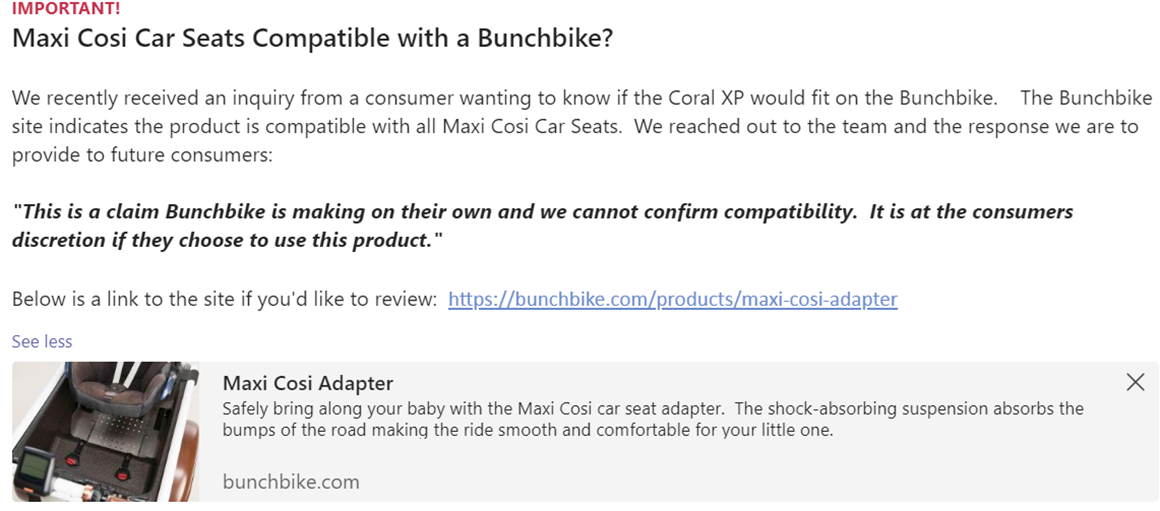This screenshot has width=1160, height=511.
Task: Open the Maxi Cosi Adapter card title
Action: 307,383
